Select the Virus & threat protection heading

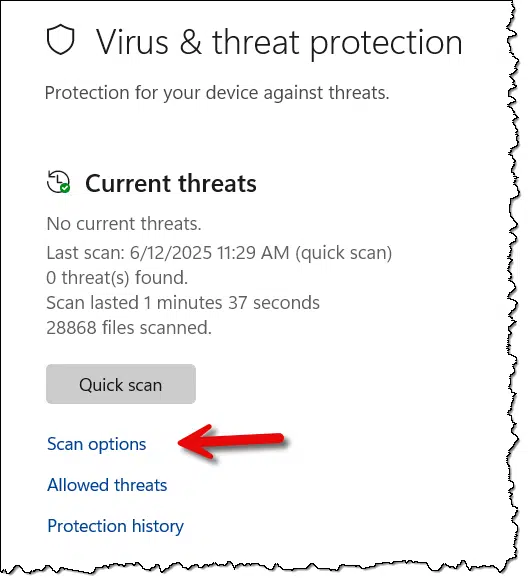tap(279, 43)
